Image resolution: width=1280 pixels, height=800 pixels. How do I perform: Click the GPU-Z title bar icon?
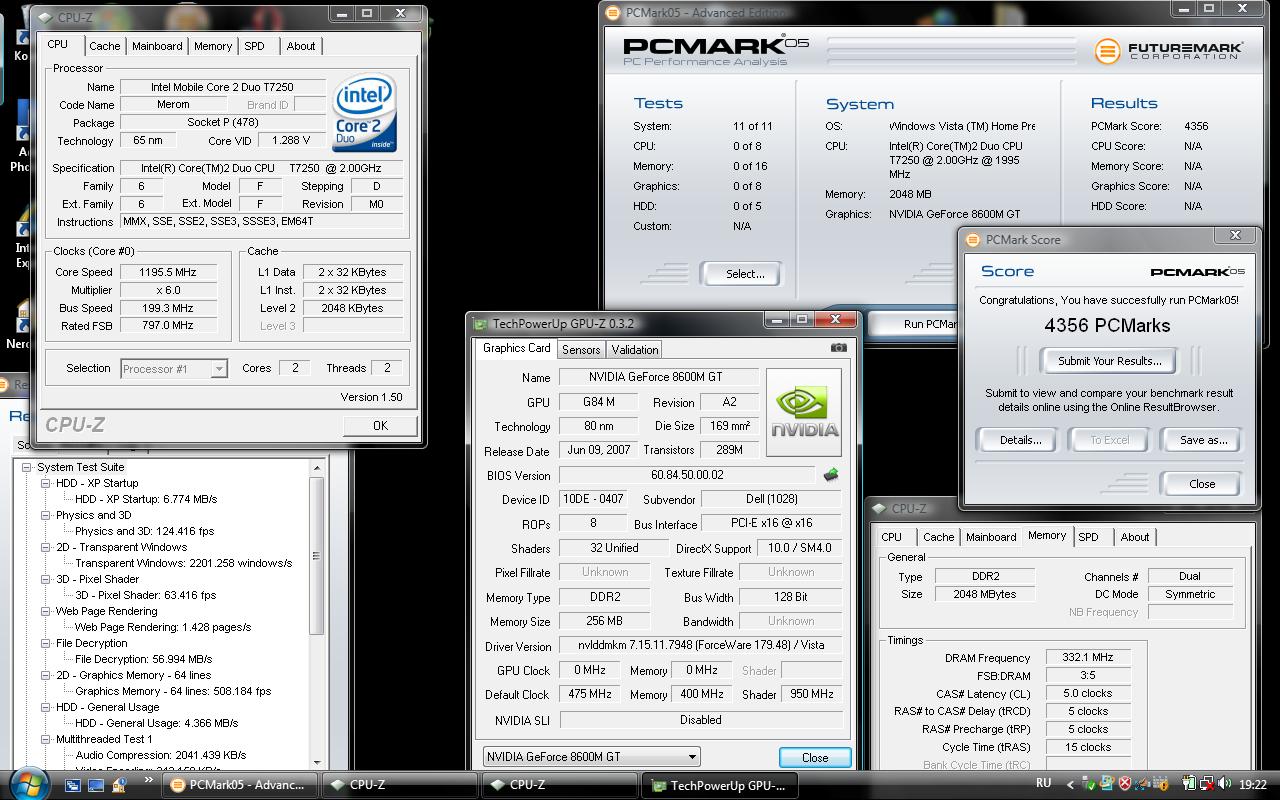(481, 323)
